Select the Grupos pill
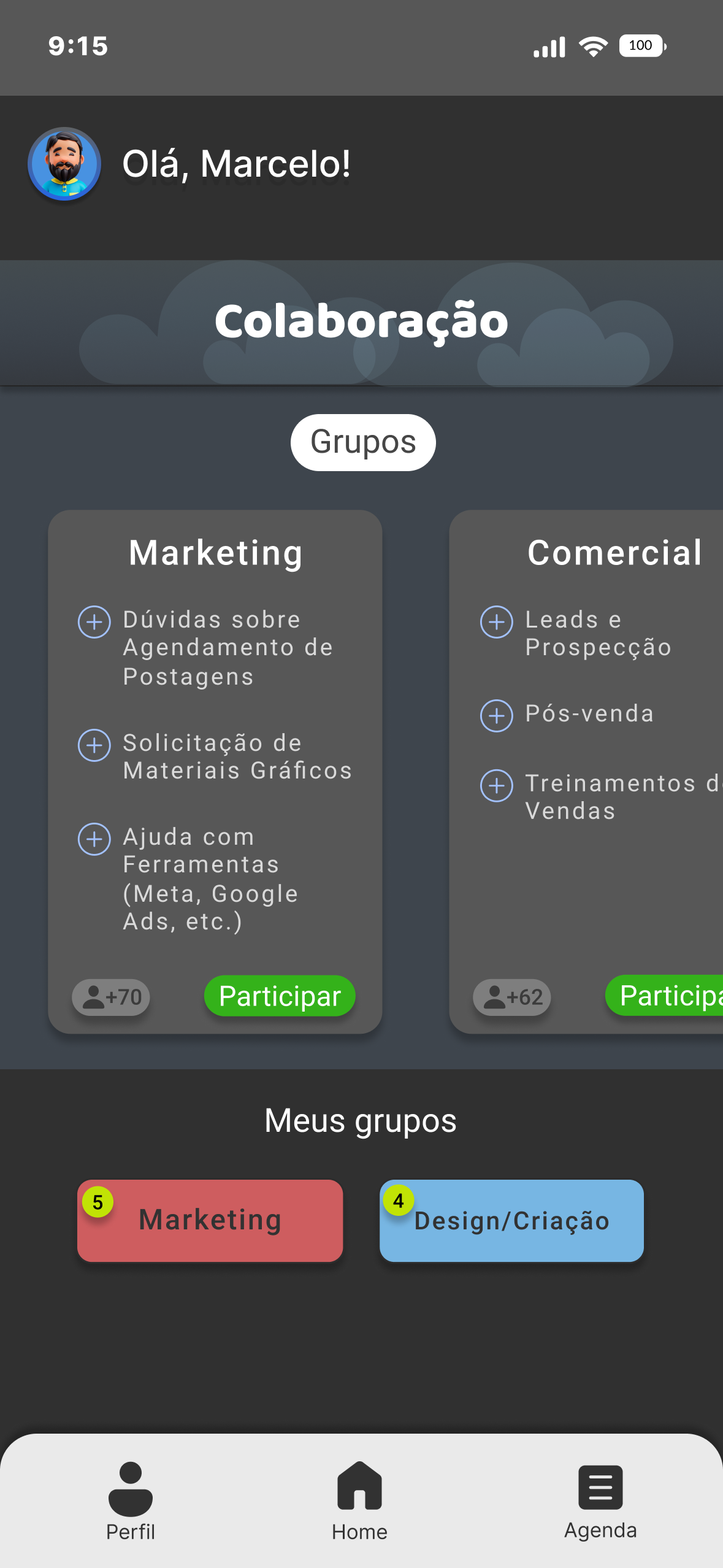This screenshot has height=1568, width=723. coord(363,442)
